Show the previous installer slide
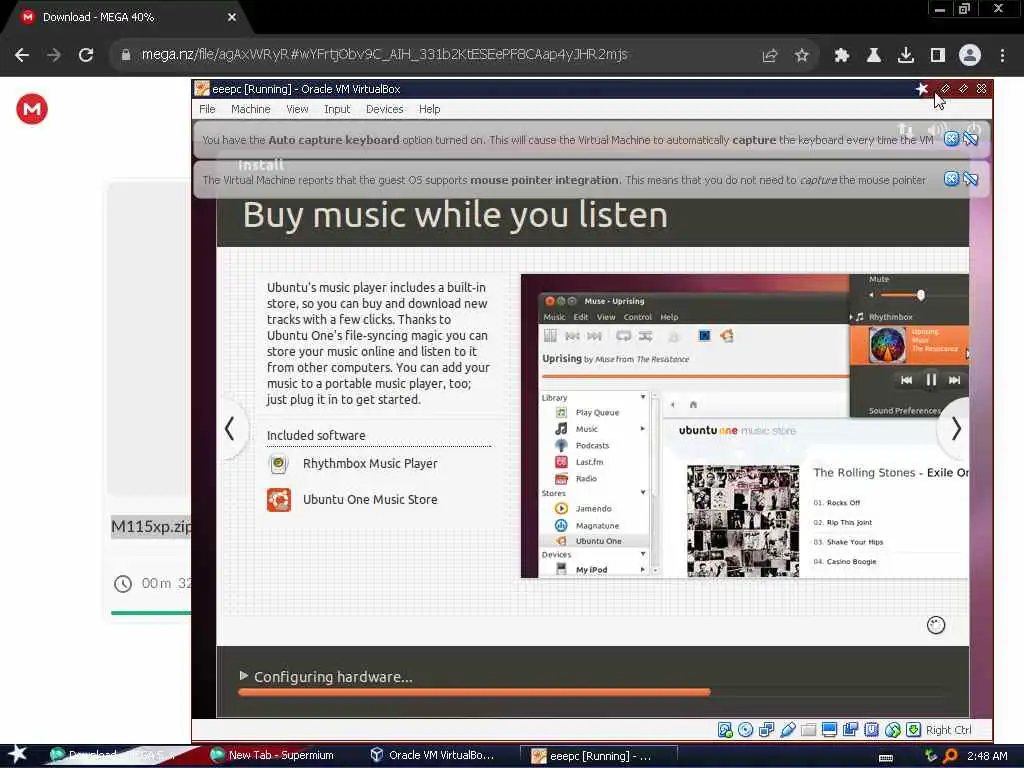This screenshot has height=768, width=1024. point(230,429)
